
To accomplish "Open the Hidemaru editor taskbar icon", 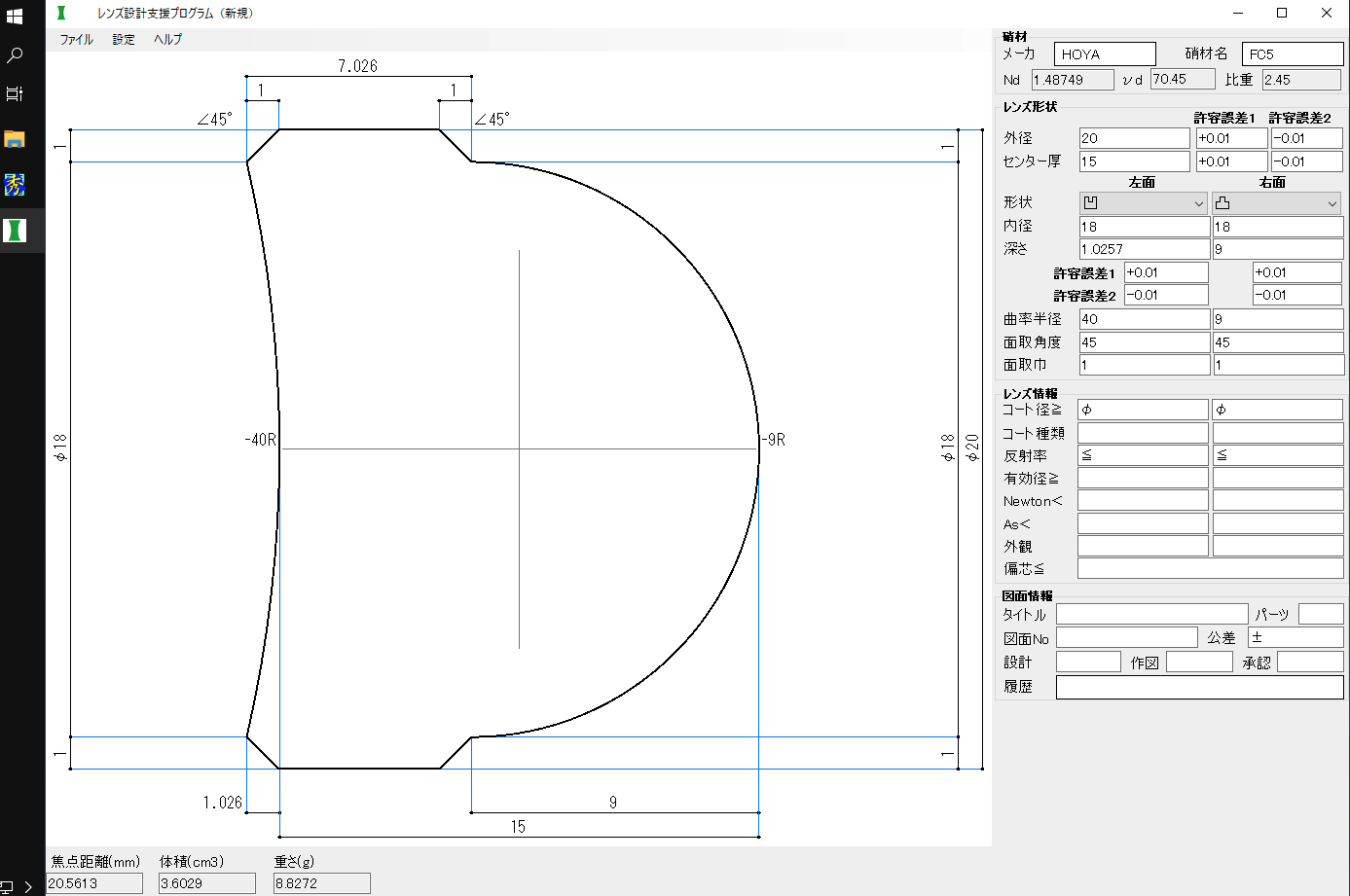I will 15,184.
